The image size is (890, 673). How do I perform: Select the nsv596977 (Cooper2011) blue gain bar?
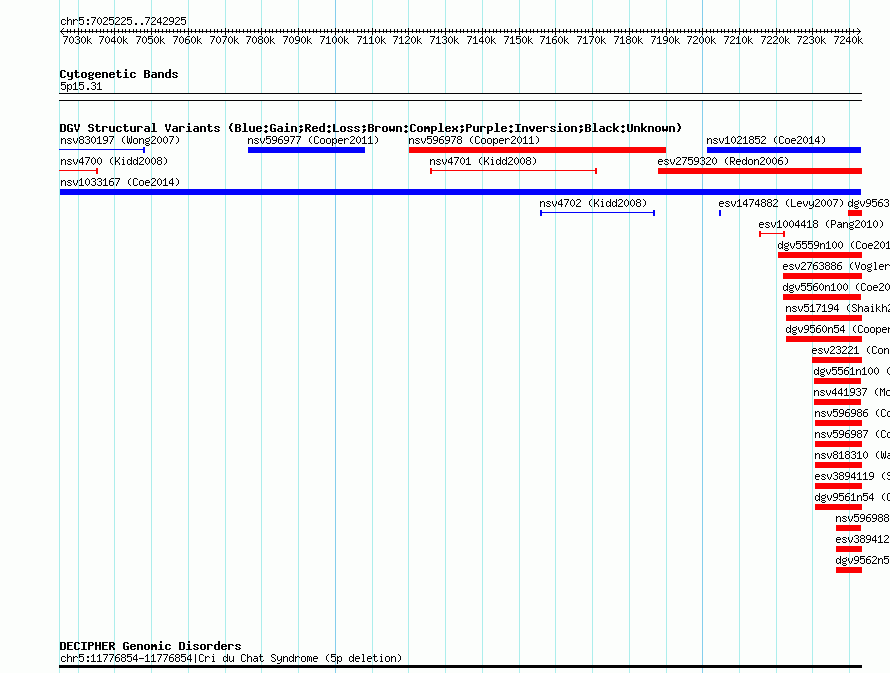pos(306,150)
